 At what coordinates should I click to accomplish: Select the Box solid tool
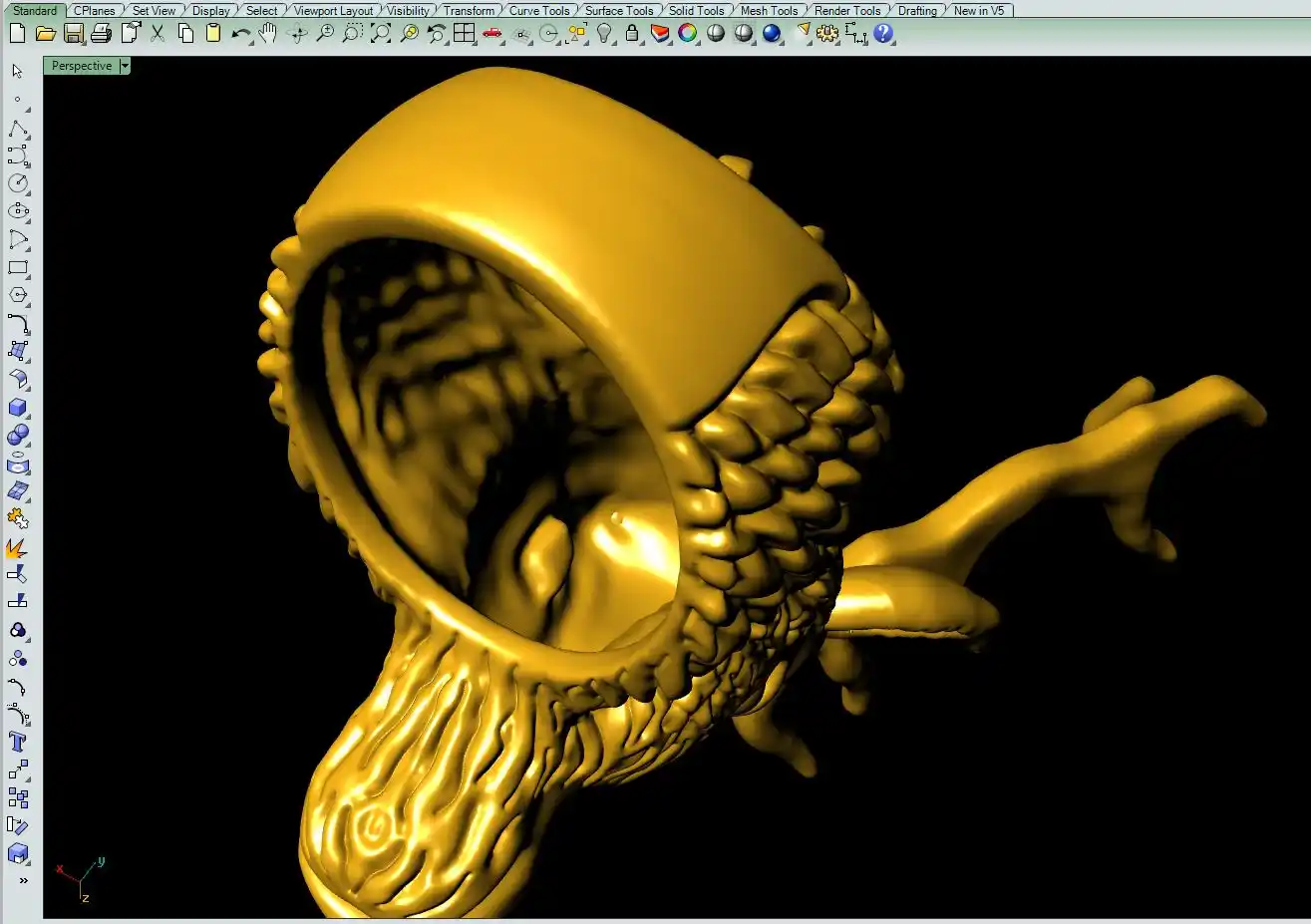click(x=18, y=408)
